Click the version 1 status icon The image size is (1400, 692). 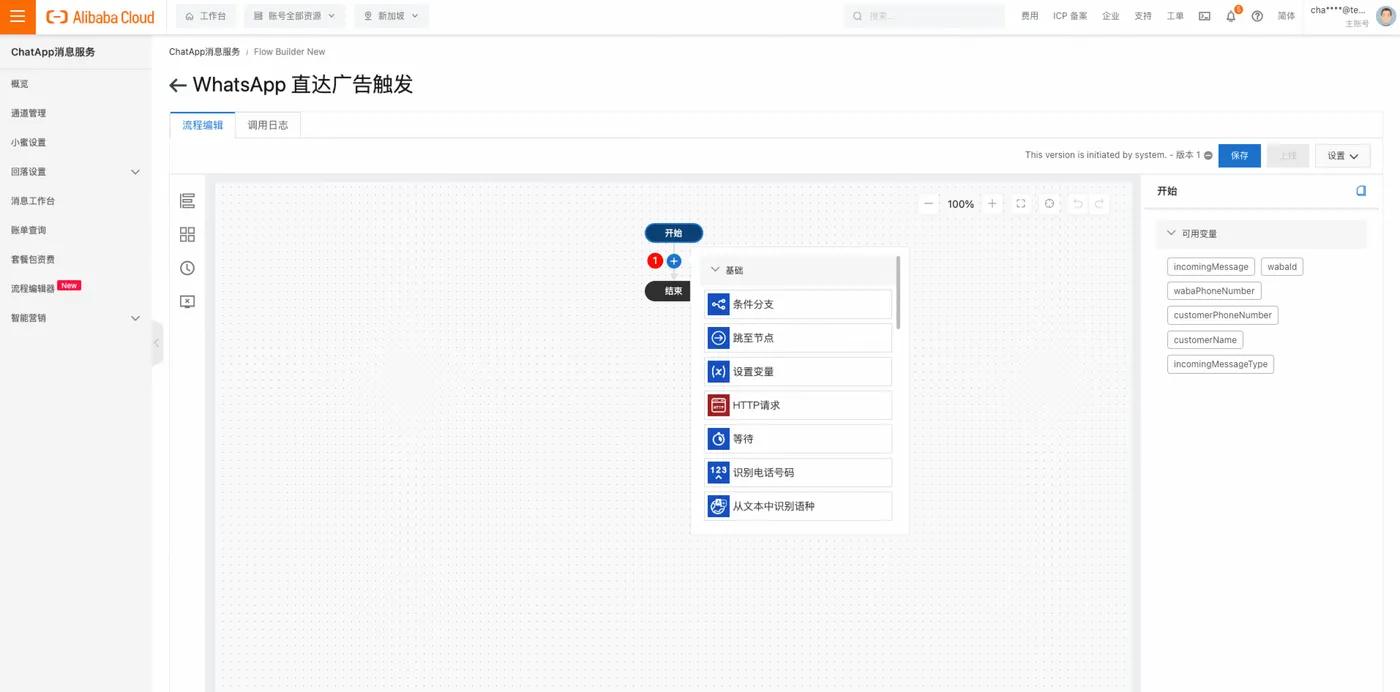click(x=1208, y=156)
